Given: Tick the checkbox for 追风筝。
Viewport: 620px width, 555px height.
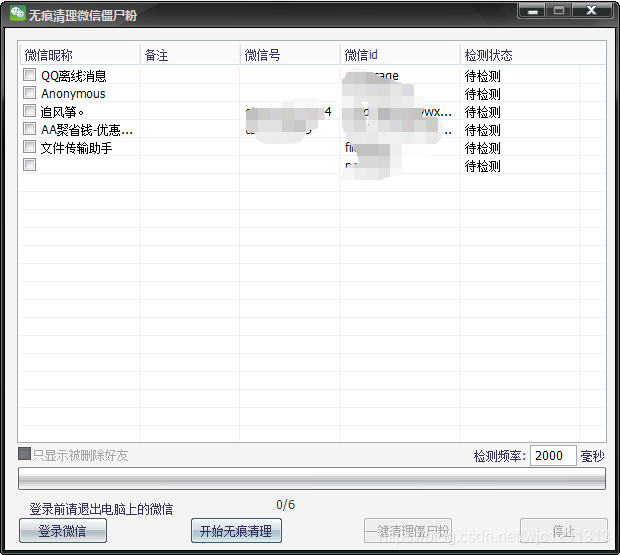Looking at the screenshot, I should point(29,110).
